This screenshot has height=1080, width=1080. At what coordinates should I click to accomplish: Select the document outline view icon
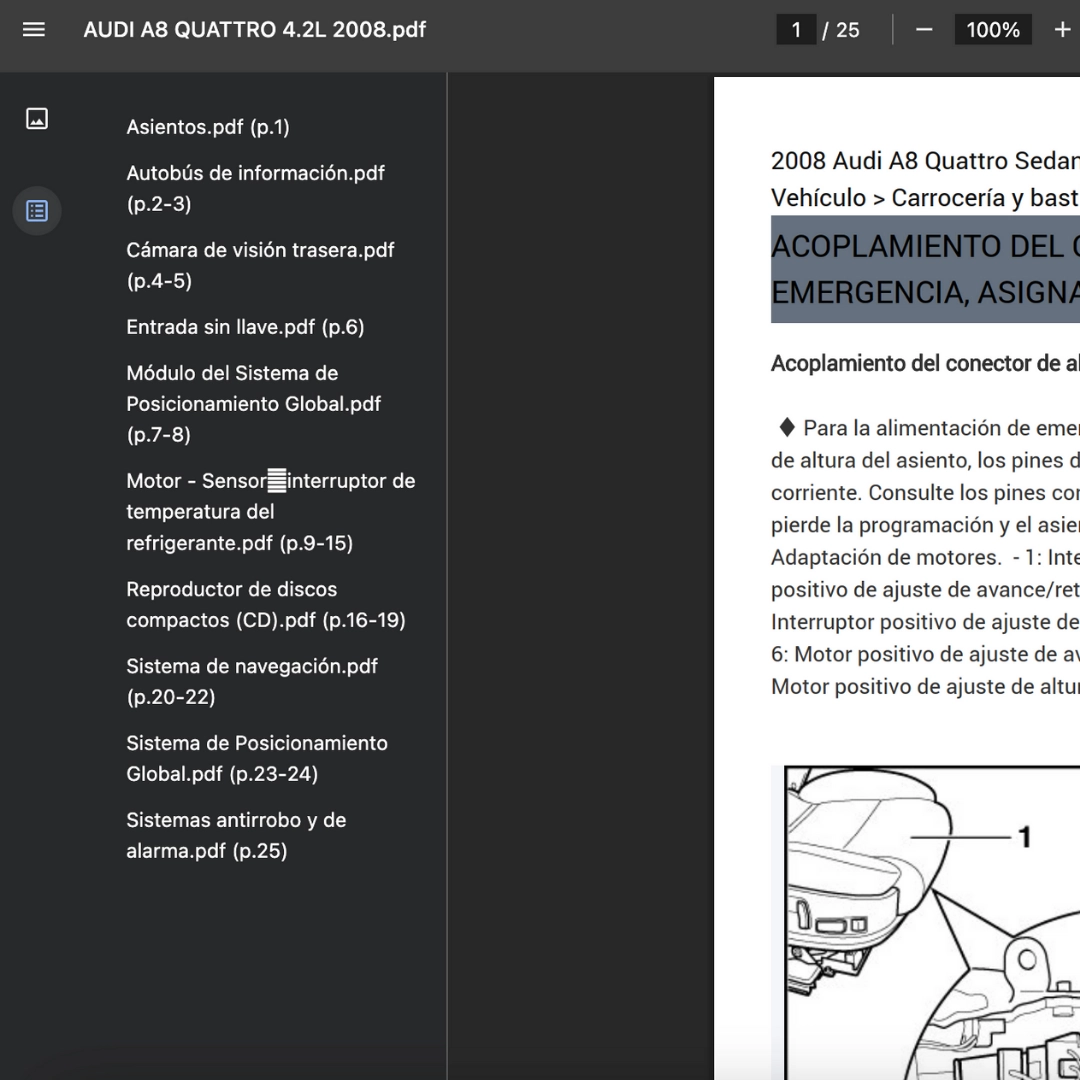pyautogui.click(x=37, y=211)
